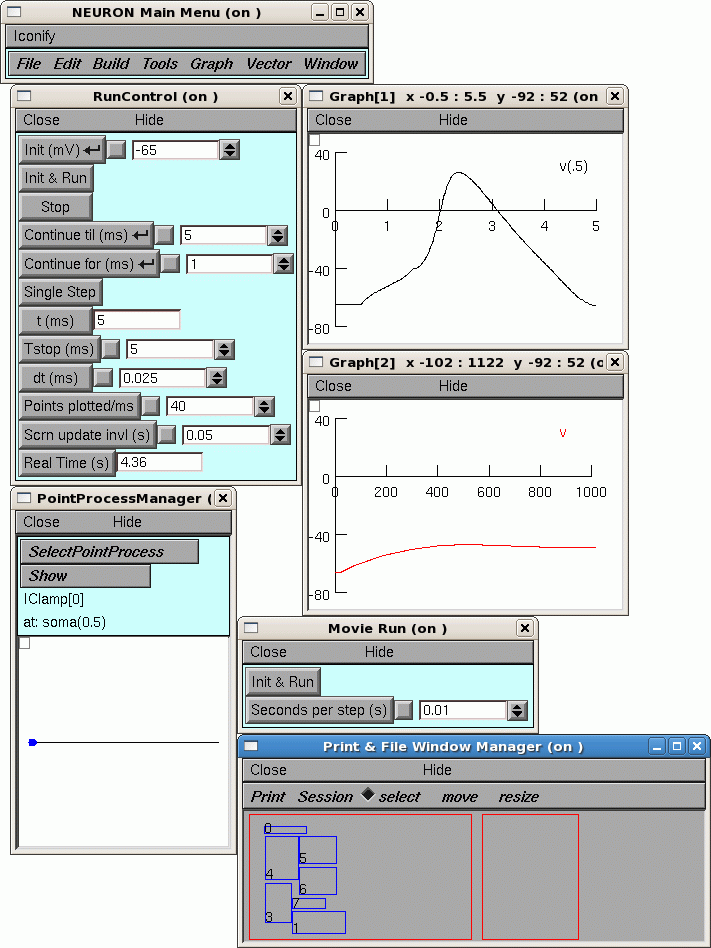The width and height of the screenshot is (711, 948).
Task: Click Real Time (s) button
Action: (x=67, y=463)
